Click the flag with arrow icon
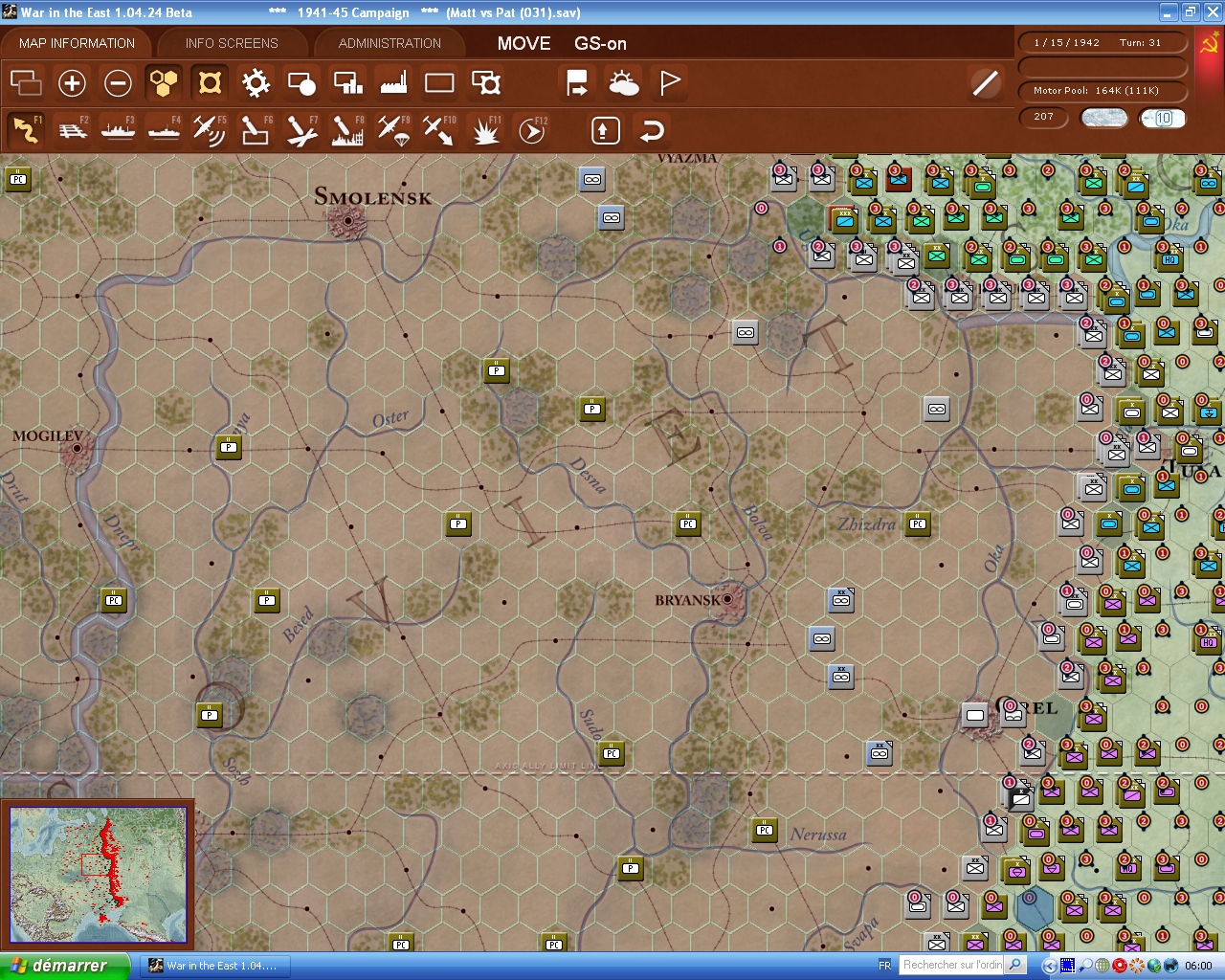Screen dimensions: 1225x980 577,83
